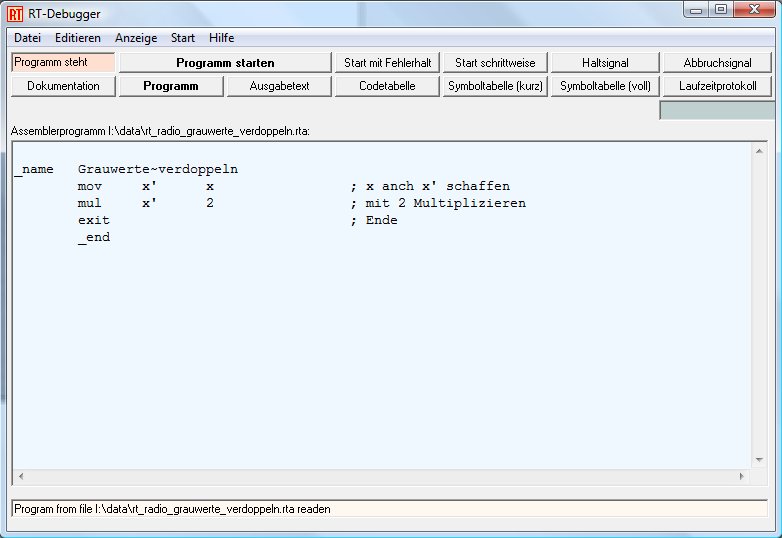The width and height of the screenshot is (782, 538).
Task: Click the RT application icon in title bar
Action: pyautogui.click(x=15, y=13)
